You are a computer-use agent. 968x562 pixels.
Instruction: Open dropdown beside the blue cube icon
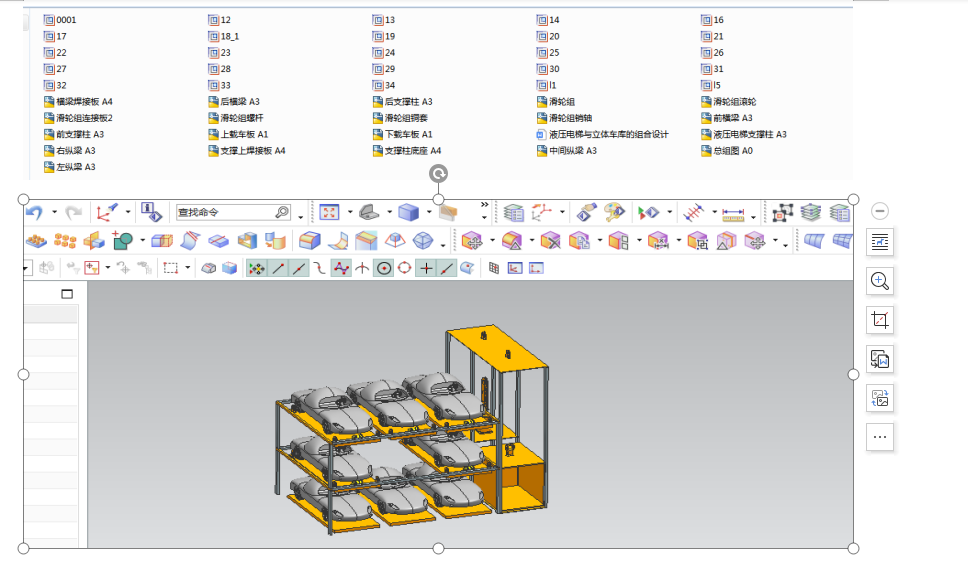[429, 213]
